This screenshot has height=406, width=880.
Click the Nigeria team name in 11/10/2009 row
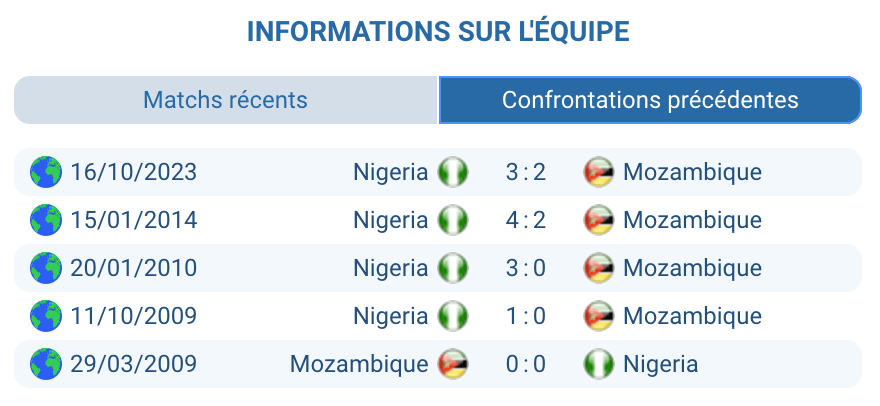(x=390, y=316)
